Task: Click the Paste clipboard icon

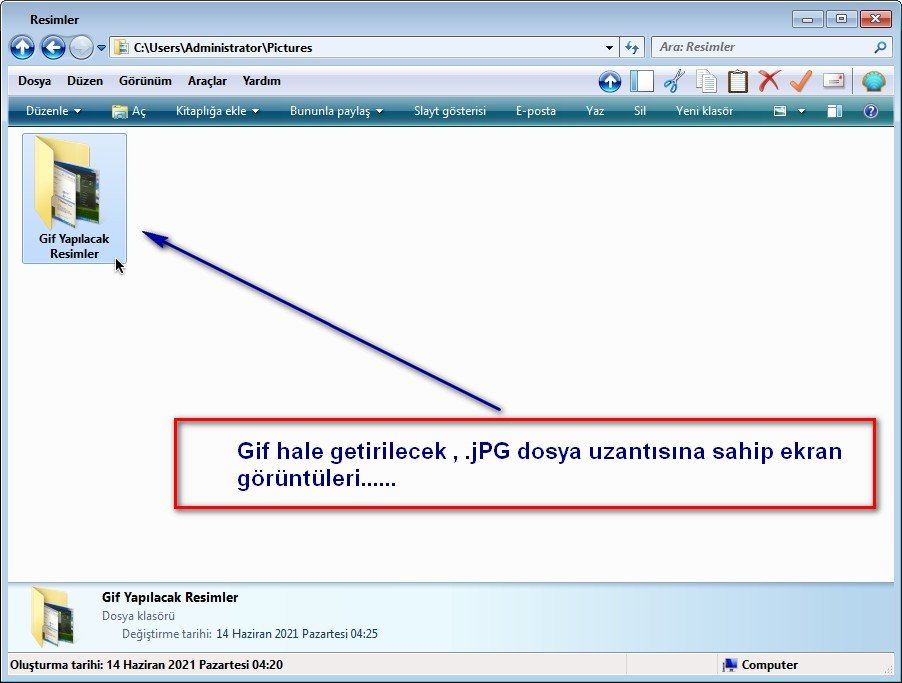Action: [737, 81]
